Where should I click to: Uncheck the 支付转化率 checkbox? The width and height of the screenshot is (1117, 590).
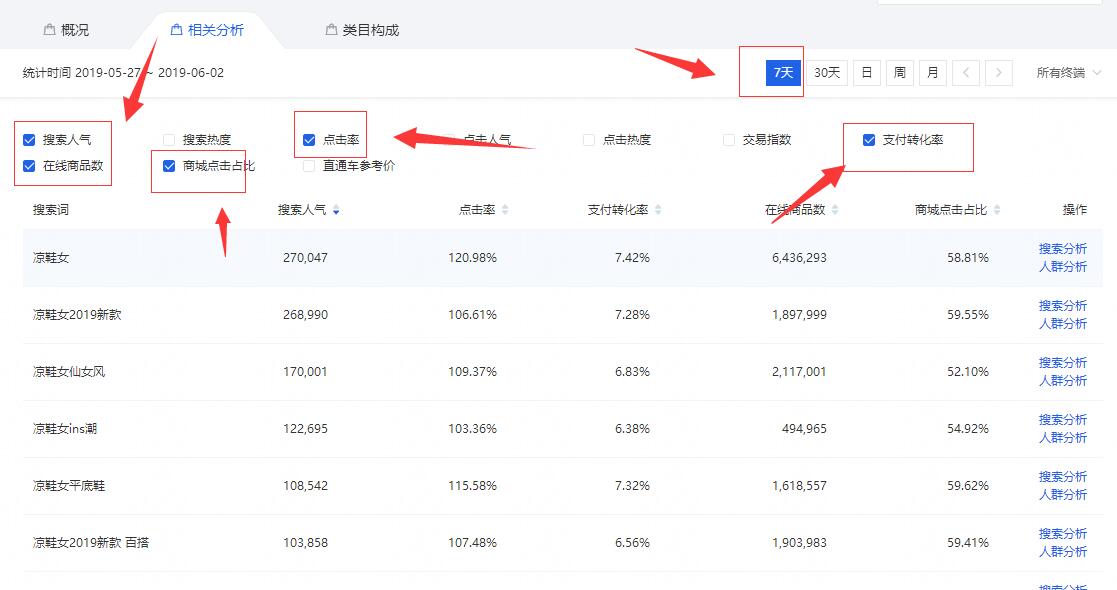(869, 140)
